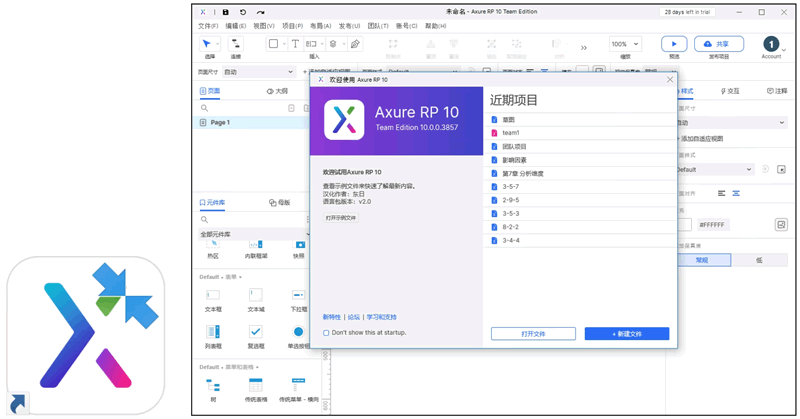Image resolution: width=800 pixels, height=419 pixels.
Task: Click the Undo arrow icon
Action: 243,12
